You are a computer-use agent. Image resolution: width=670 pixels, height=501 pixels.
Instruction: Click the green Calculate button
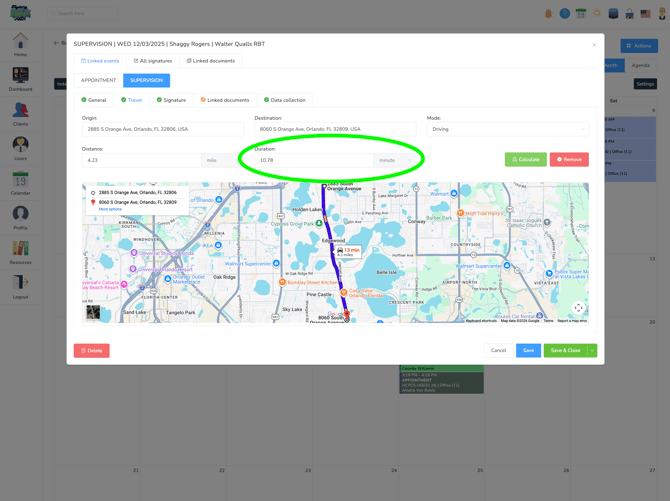tap(526, 159)
